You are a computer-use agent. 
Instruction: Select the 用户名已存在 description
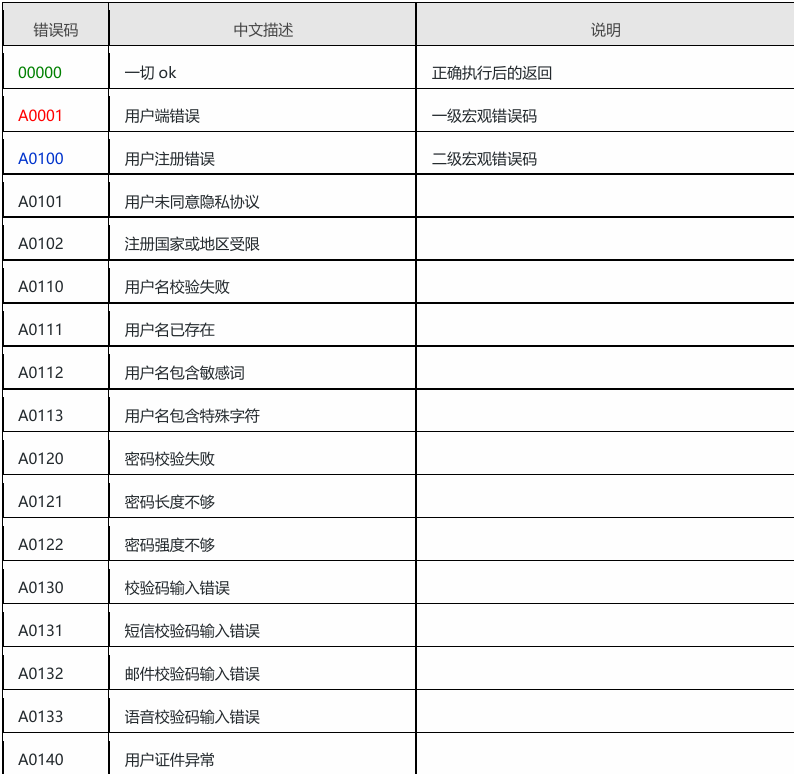pos(169,330)
